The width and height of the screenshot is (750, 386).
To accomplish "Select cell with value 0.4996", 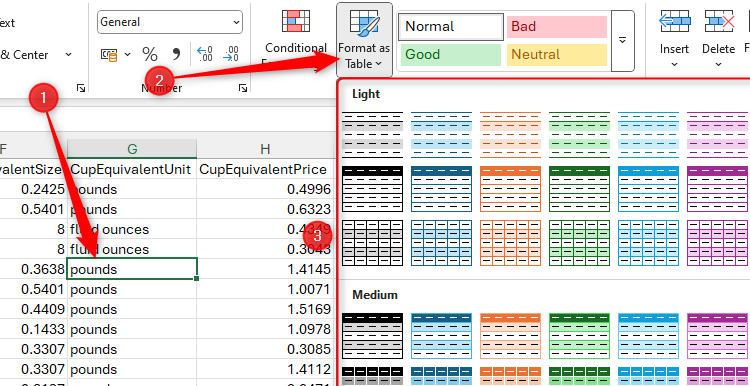I will (x=265, y=189).
